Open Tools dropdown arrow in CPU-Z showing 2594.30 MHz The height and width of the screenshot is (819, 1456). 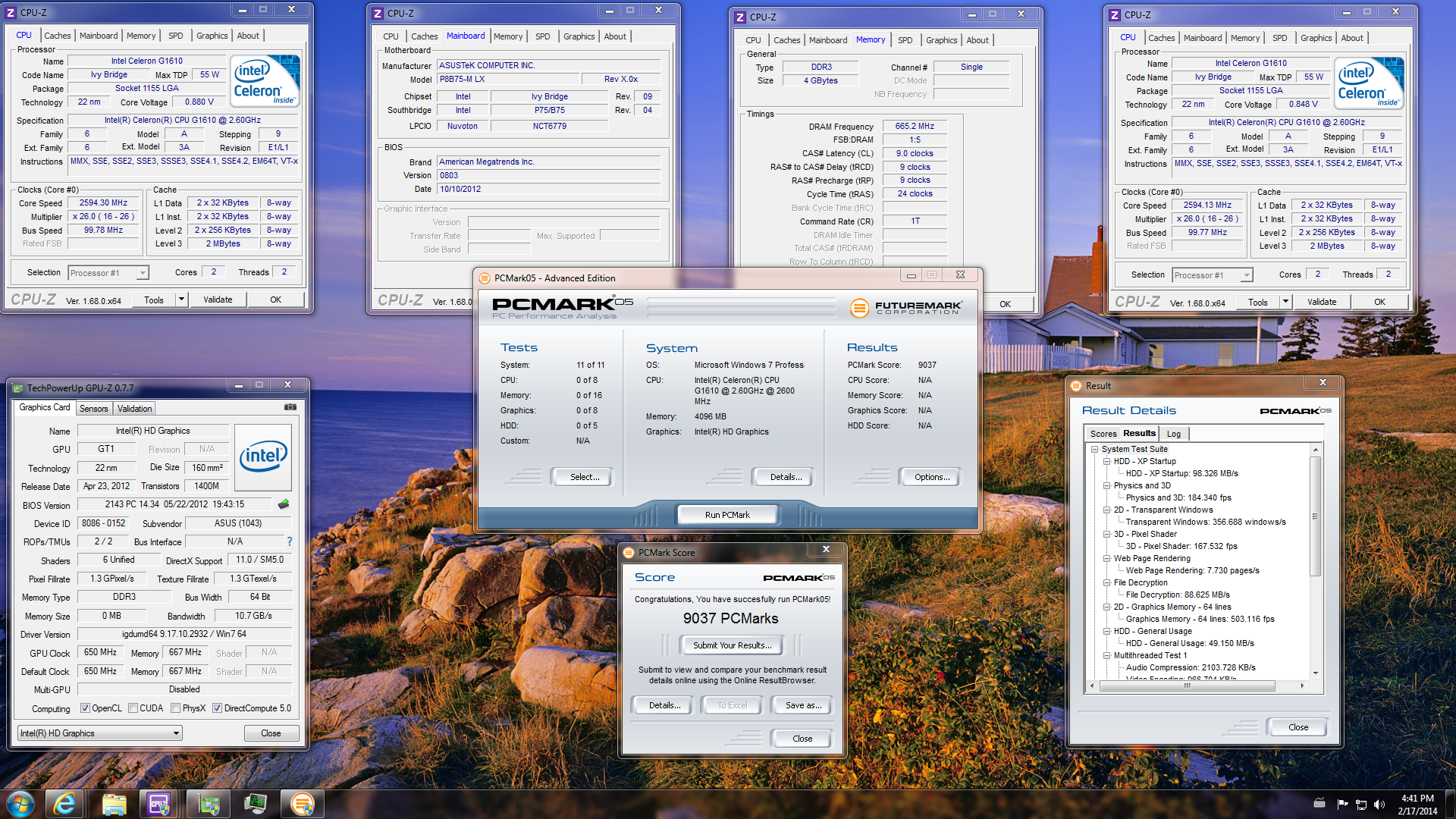pyautogui.click(x=181, y=300)
